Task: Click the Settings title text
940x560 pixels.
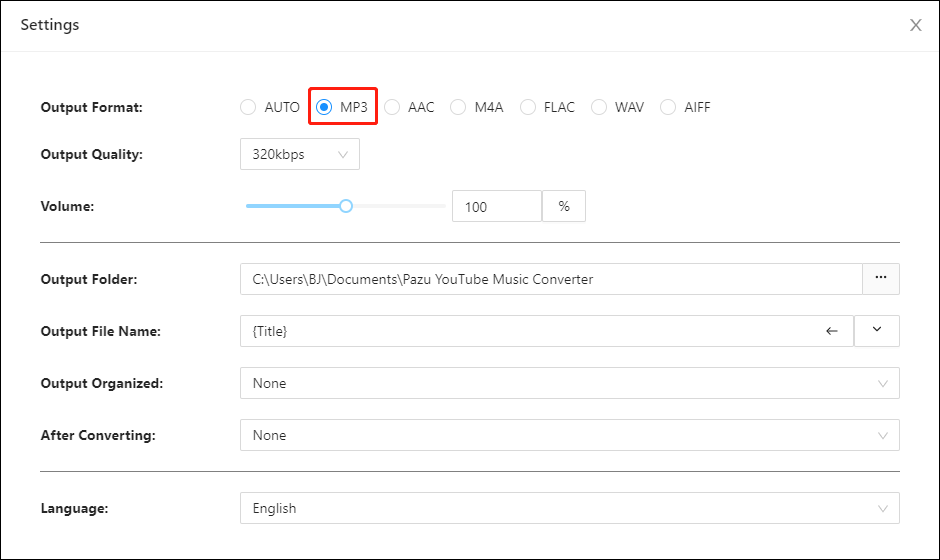Action: (x=50, y=25)
